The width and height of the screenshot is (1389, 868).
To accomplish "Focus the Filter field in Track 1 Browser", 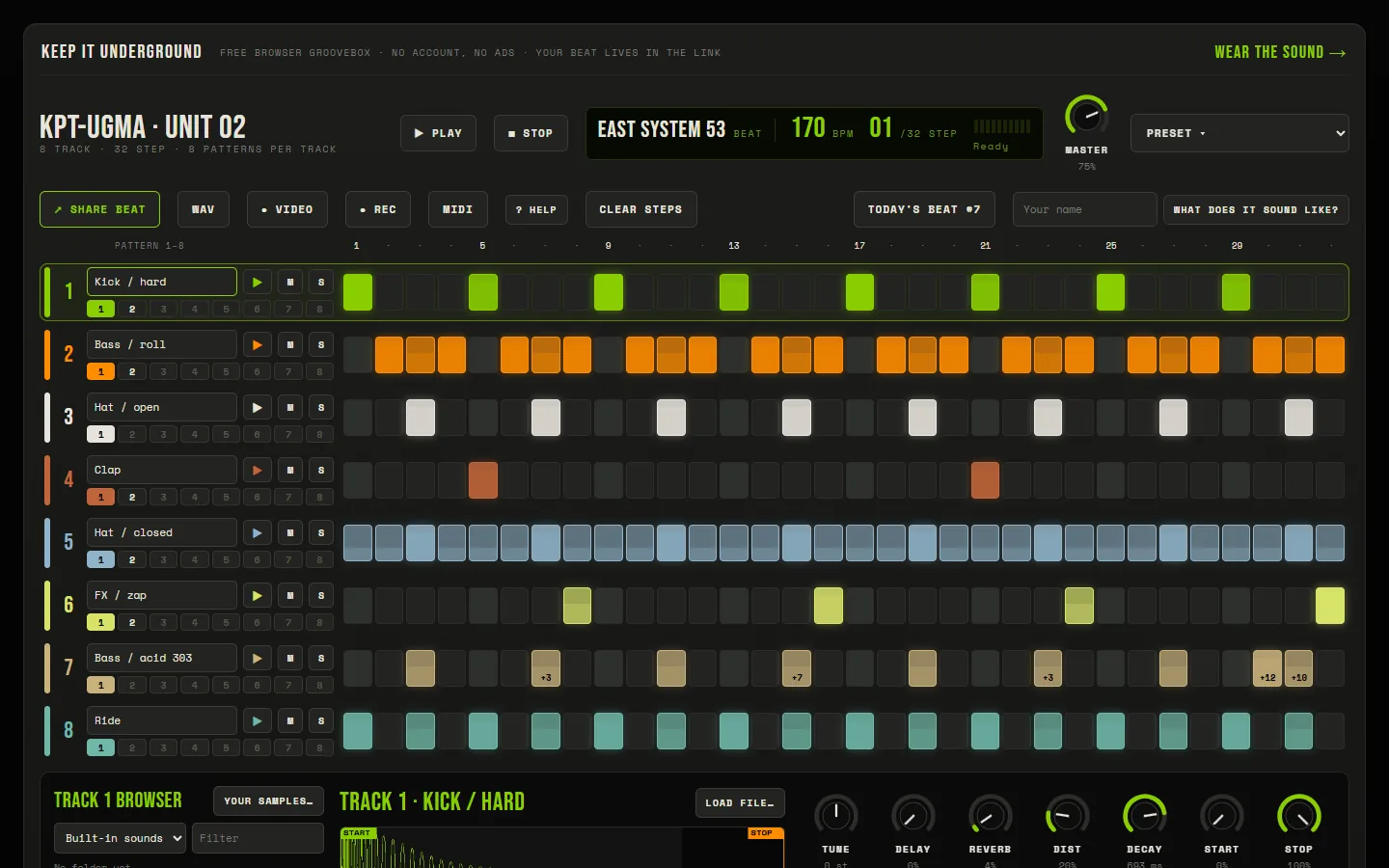I will click(x=258, y=838).
